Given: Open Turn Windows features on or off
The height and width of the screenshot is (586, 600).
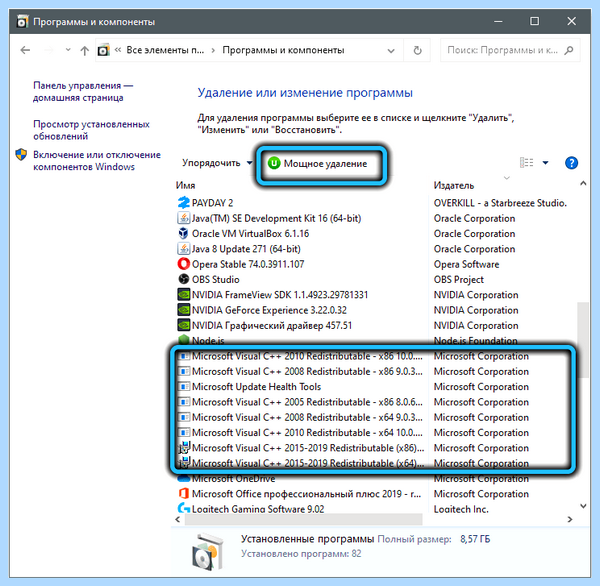Looking at the screenshot, I should (x=97, y=161).
